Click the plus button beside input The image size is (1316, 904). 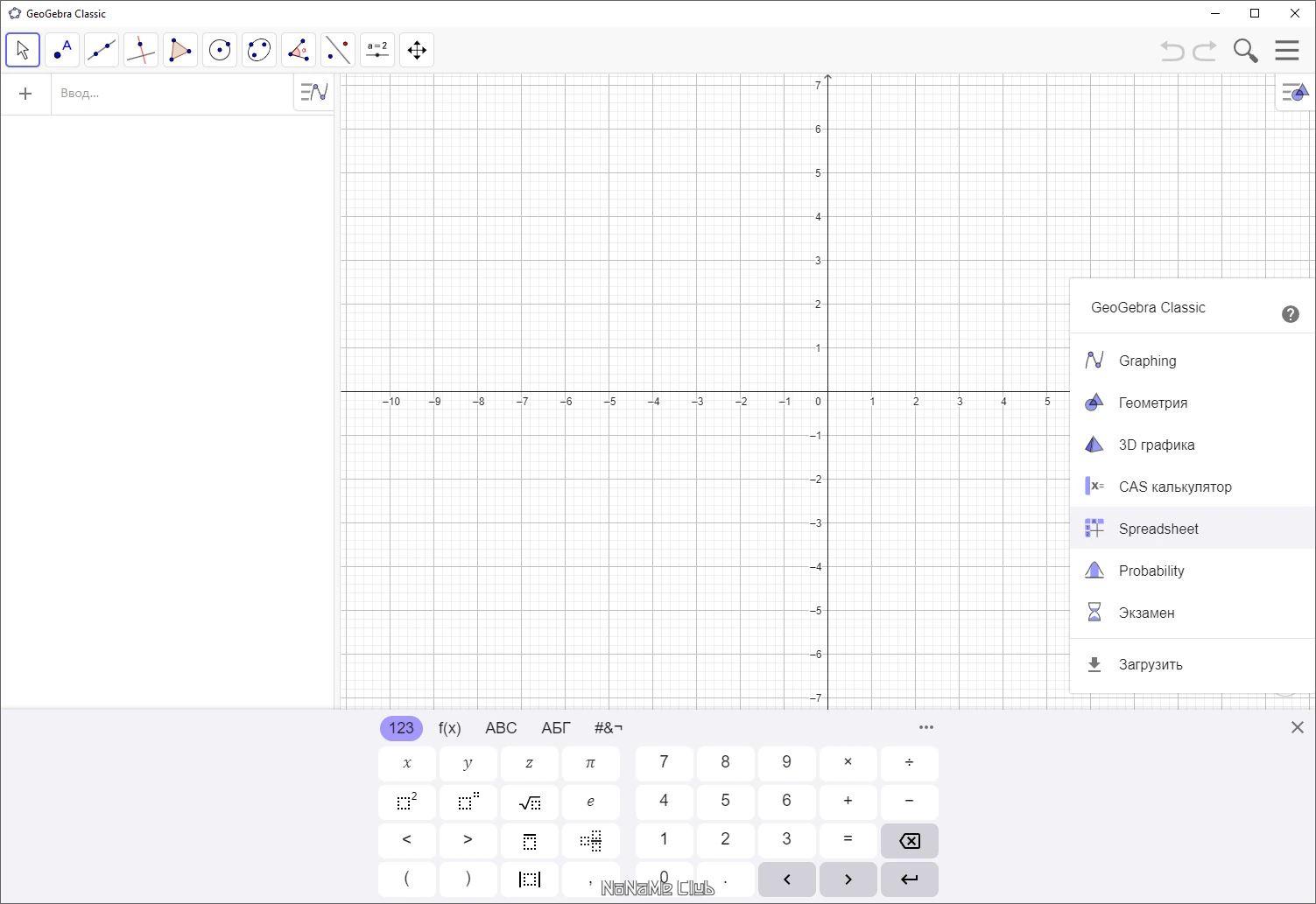point(25,94)
